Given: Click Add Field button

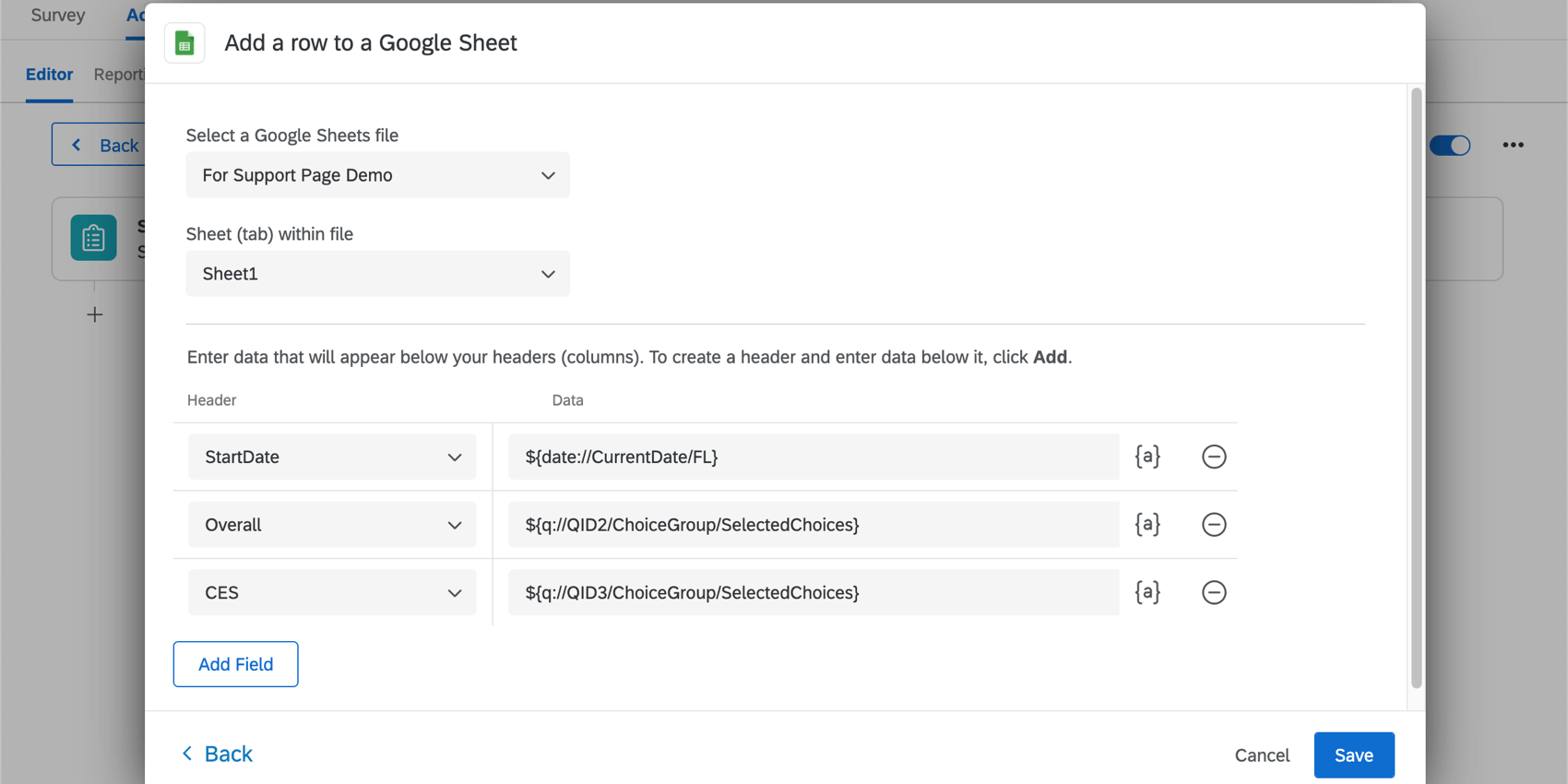Looking at the screenshot, I should 235,664.
